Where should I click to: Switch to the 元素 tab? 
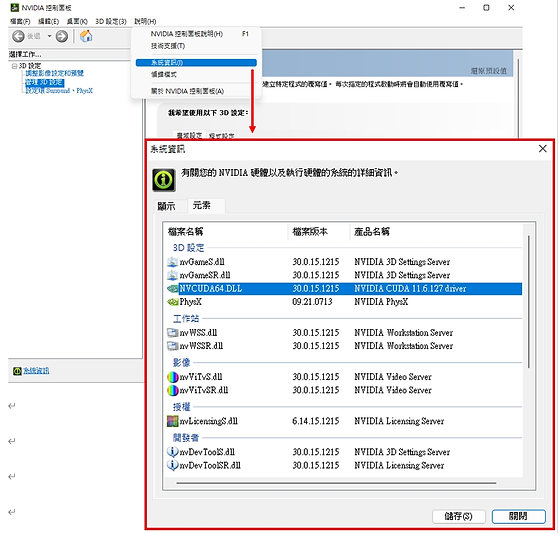pyautogui.click(x=206, y=205)
